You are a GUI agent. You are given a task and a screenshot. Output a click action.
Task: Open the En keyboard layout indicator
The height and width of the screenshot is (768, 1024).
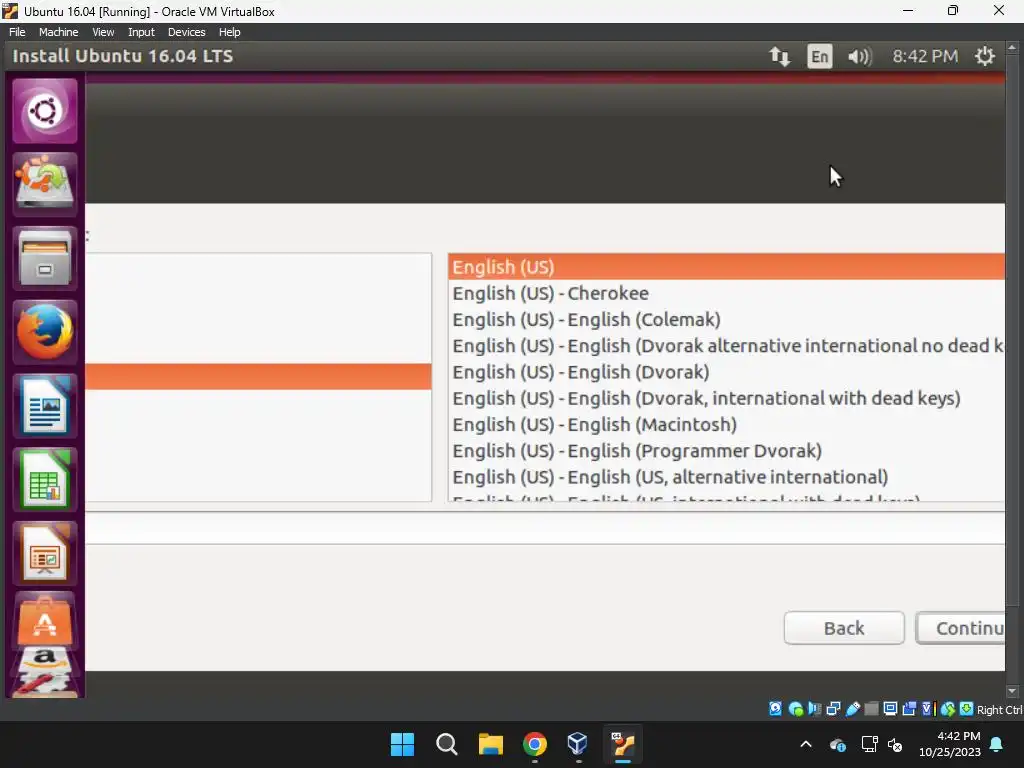(x=820, y=56)
